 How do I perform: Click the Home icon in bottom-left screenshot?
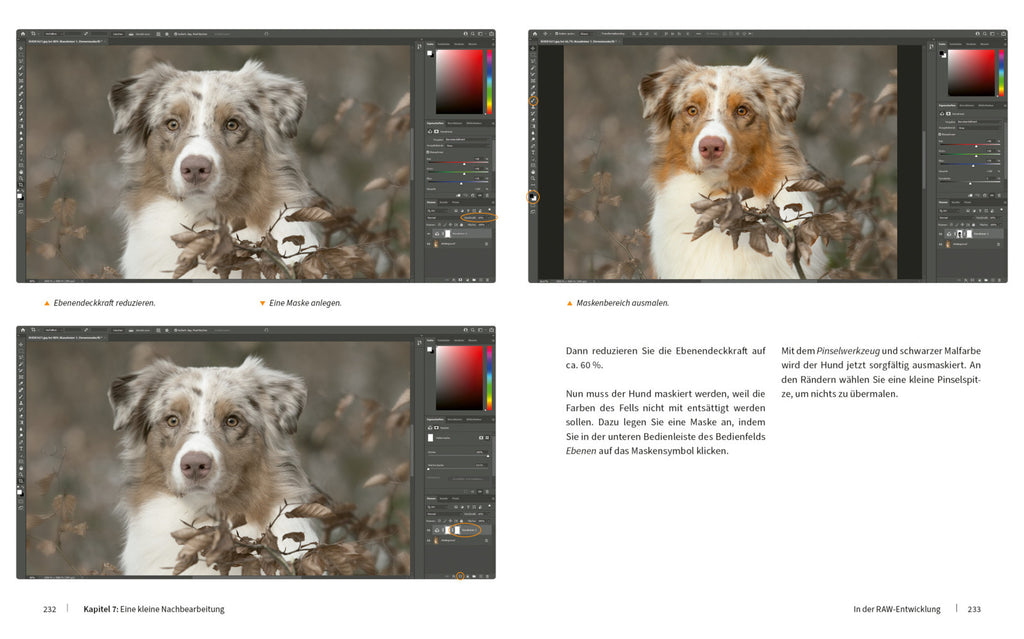(x=22, y=330)
